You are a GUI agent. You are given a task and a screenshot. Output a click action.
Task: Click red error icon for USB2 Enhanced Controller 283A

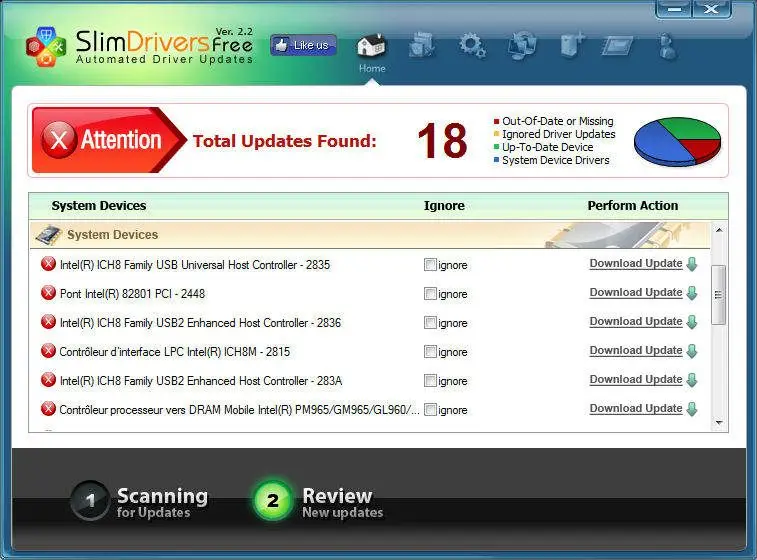pyautogui.click(x=48, y=380)
